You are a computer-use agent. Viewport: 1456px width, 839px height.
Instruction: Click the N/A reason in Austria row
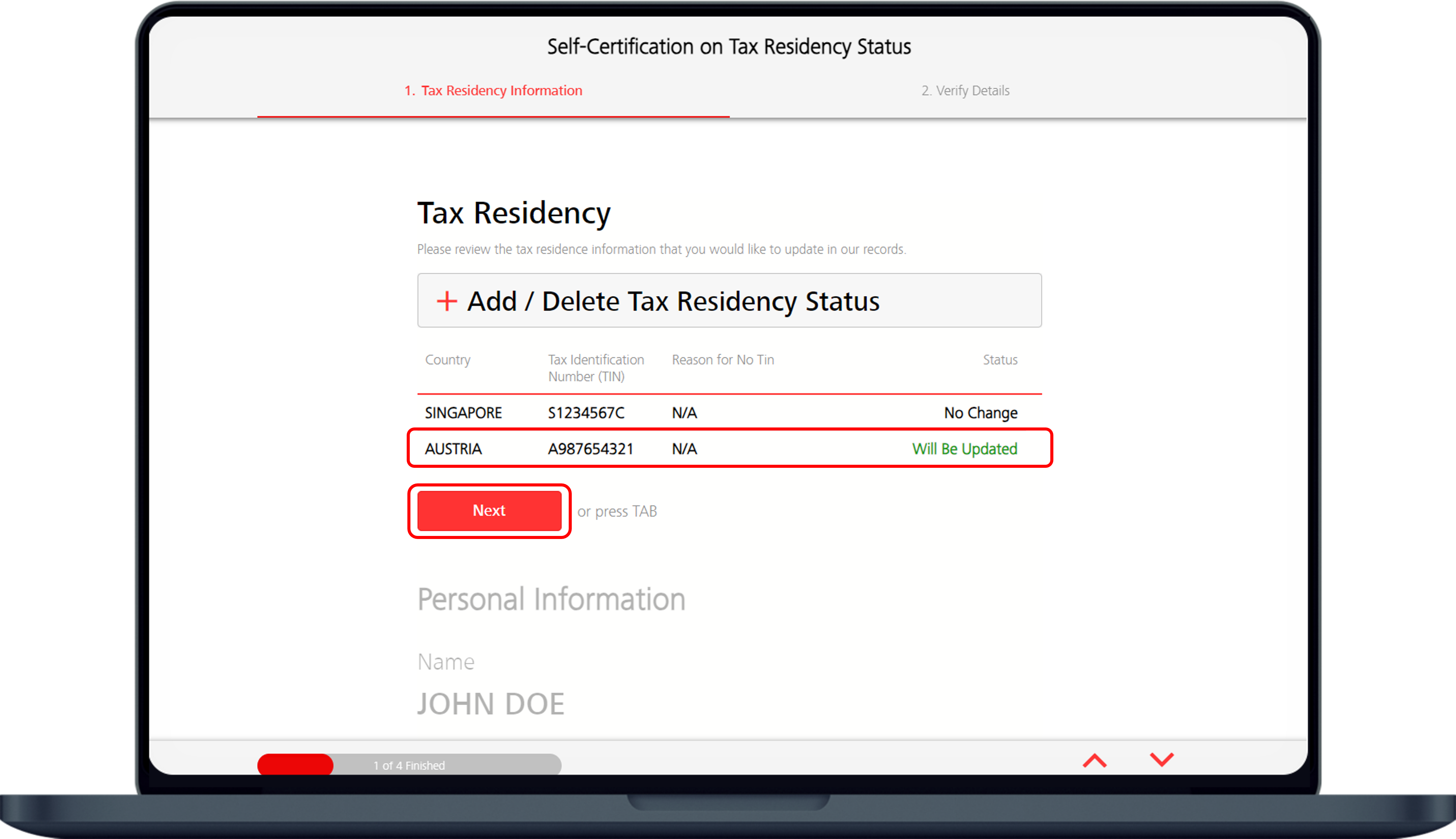pyautogui.click(x=684, y=449)
